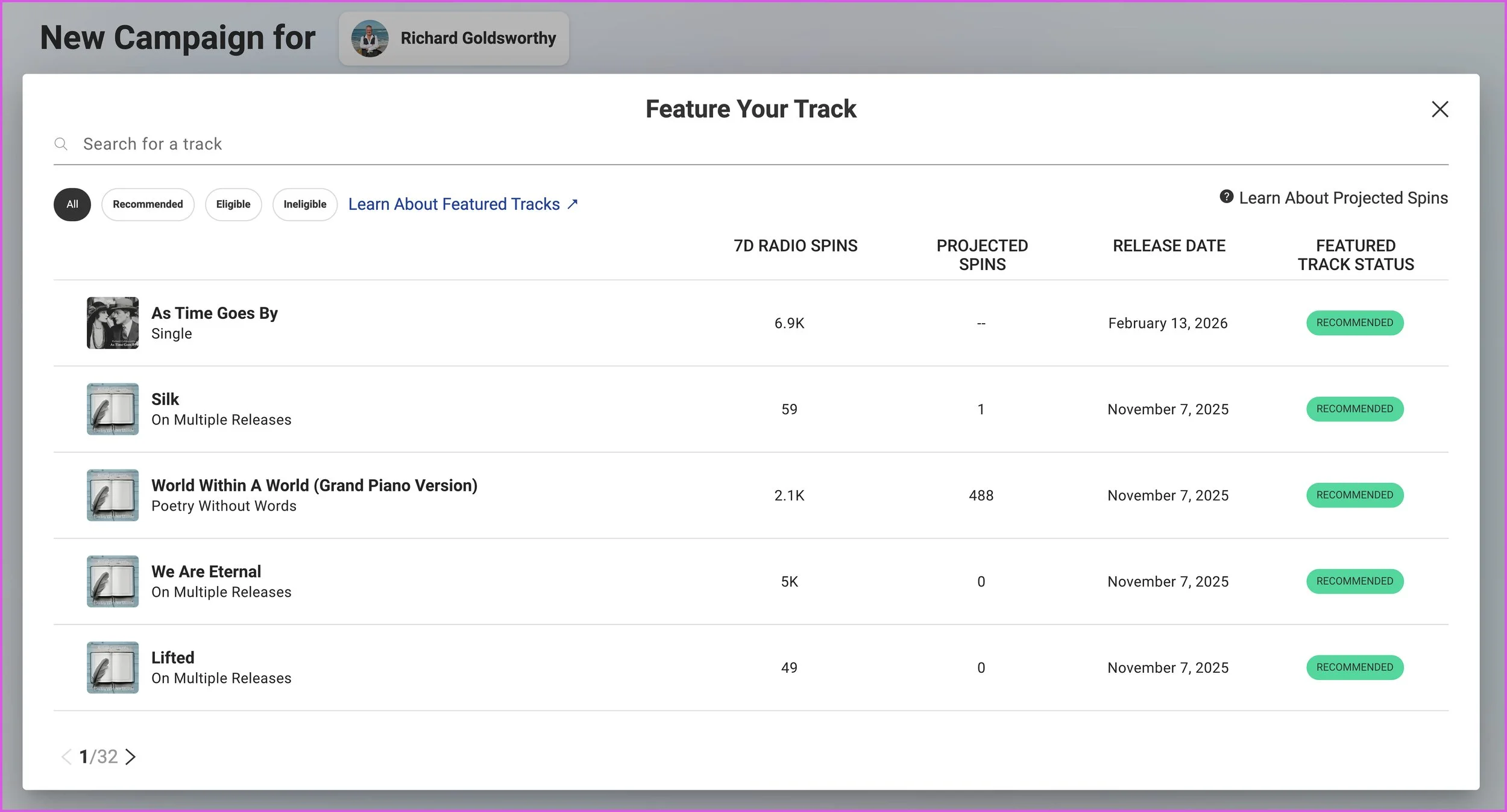Open the Richard Goldsworthy artist selector
The height and width of the screenshot is (812, 1507).
click(477, 39)
